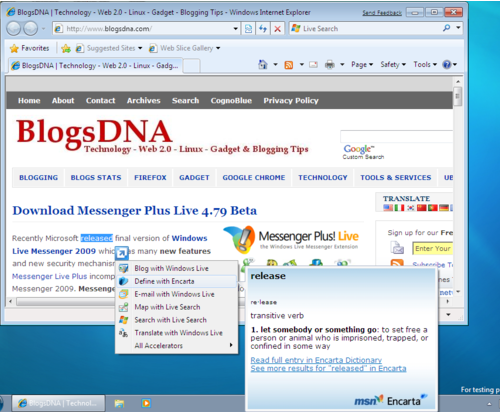Click the blue accelerator arrow icon
This screenshot has height=412, width=500.
pyautogui.click(x=122, y=253)
